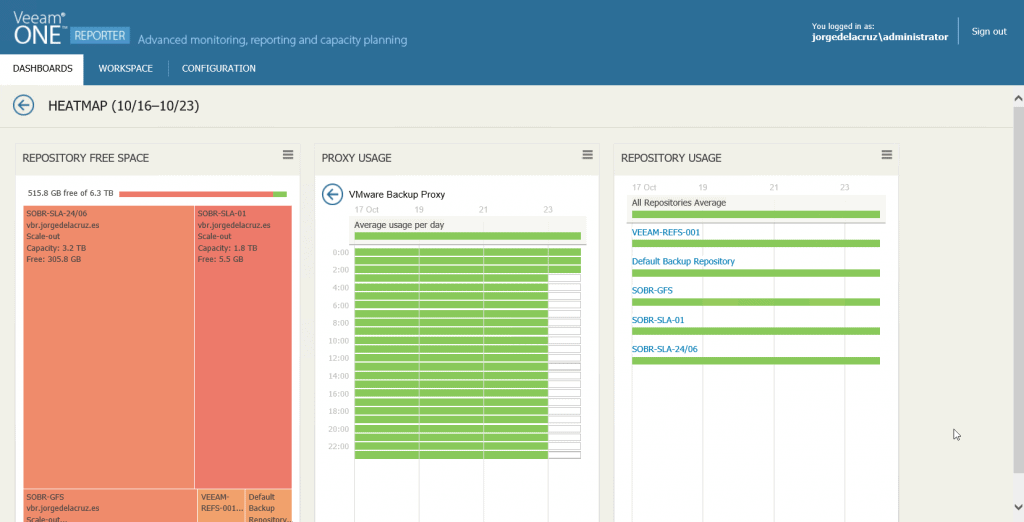
Task: Open the Configuration tab
Action: point(219,69)
